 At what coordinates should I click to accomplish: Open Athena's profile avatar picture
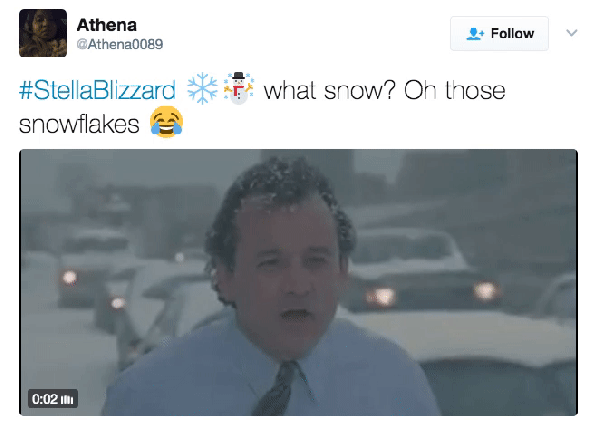click(43, 33)
